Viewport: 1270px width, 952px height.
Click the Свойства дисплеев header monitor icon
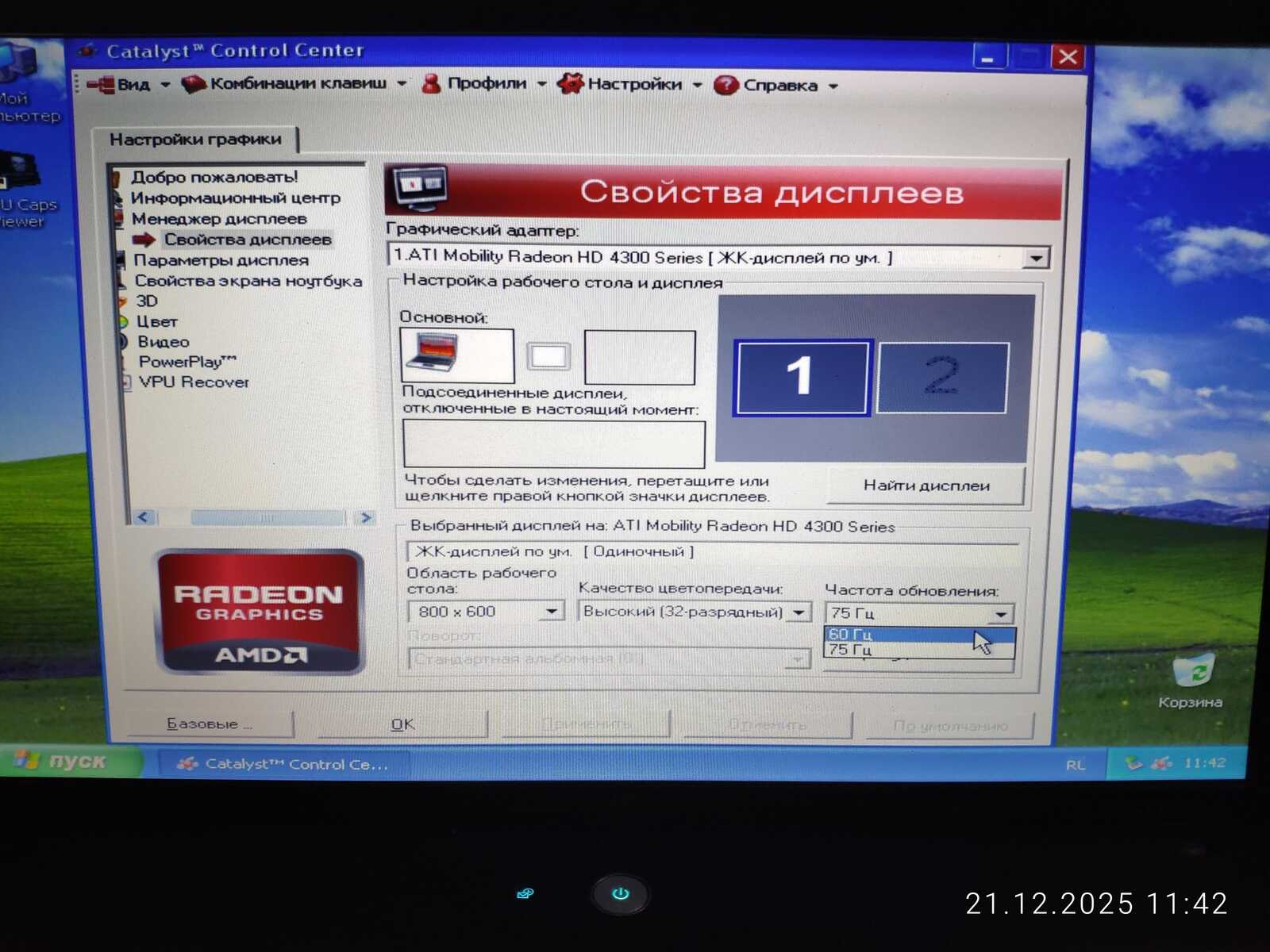coord(420,188)
